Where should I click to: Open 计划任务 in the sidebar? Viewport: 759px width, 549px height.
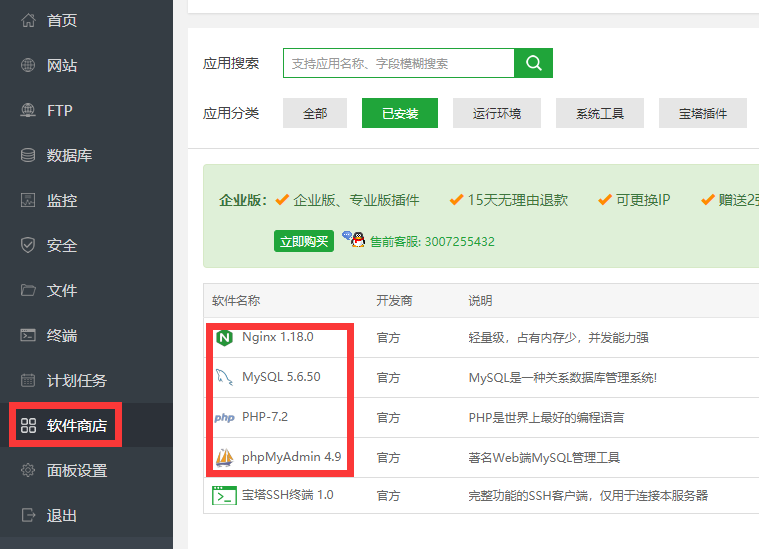point(76,380)
